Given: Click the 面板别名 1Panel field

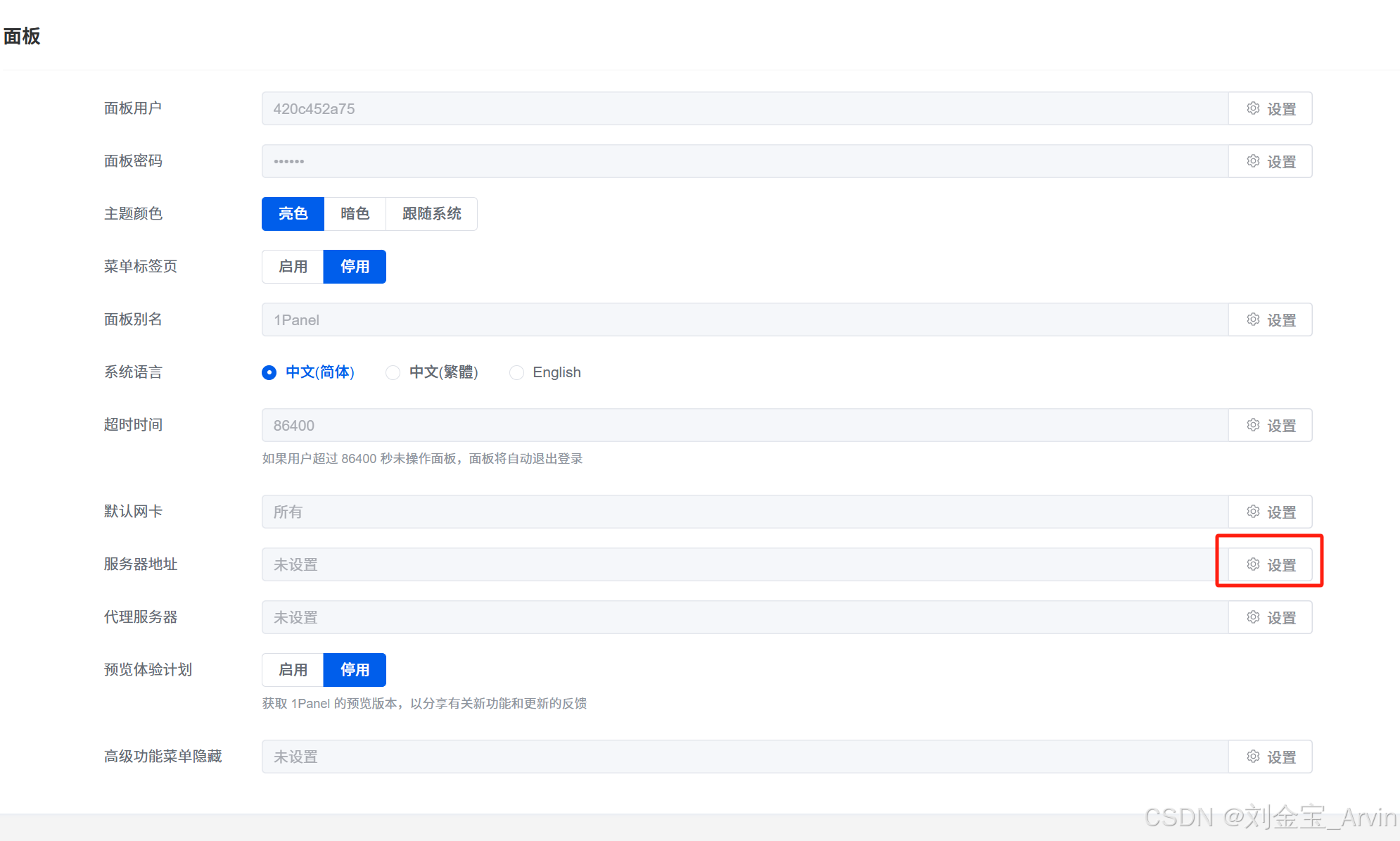Looking at the screenshot, I should tap(744, 320).
